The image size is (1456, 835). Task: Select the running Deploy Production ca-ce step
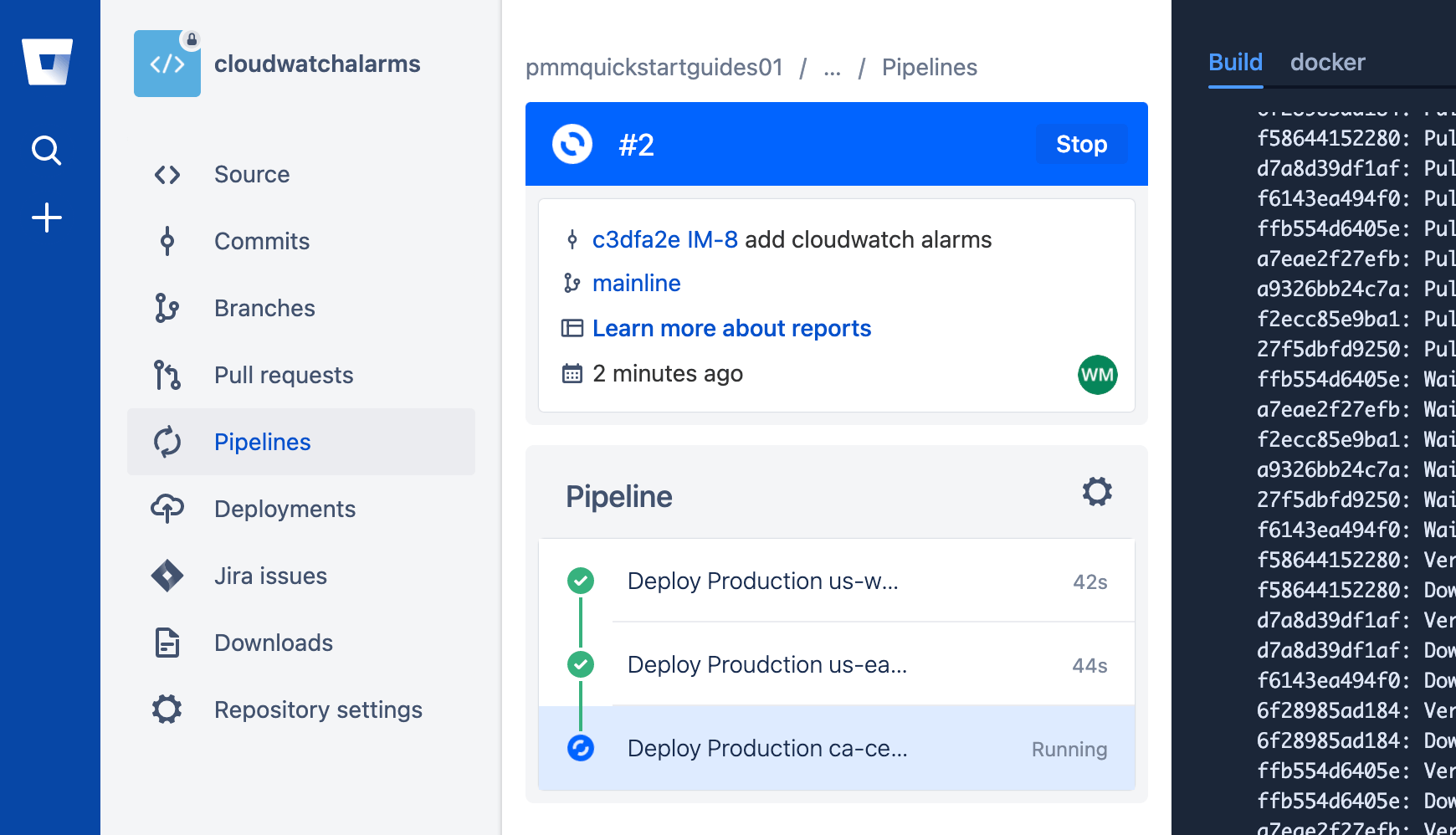tap(766, 749)
